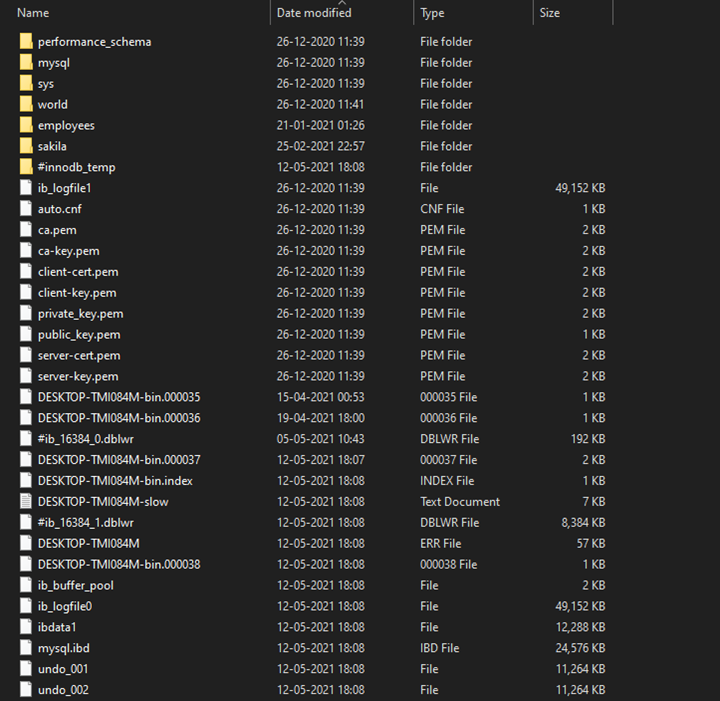Viewport: 720px width, 701px height.
Task: Sort by the Date modified column header
Action: tap(314, 13)
